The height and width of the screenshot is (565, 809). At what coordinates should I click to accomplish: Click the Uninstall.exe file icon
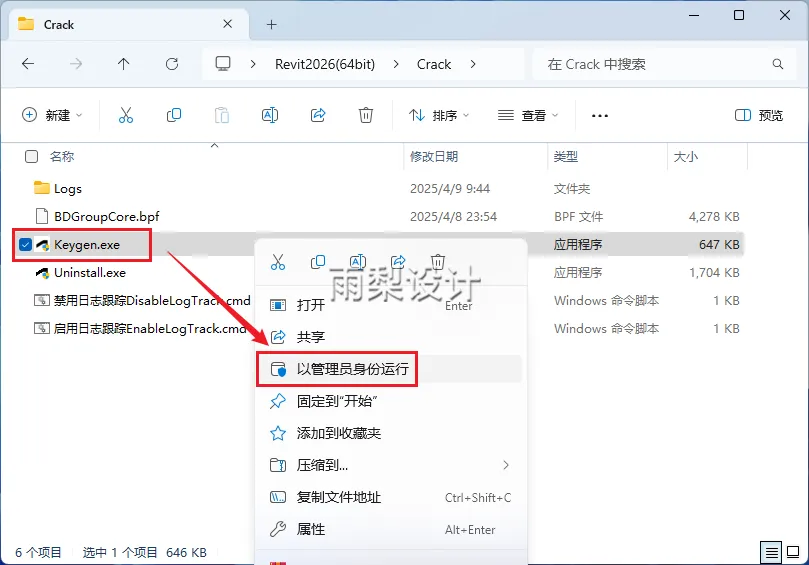[x=42, y=272]
